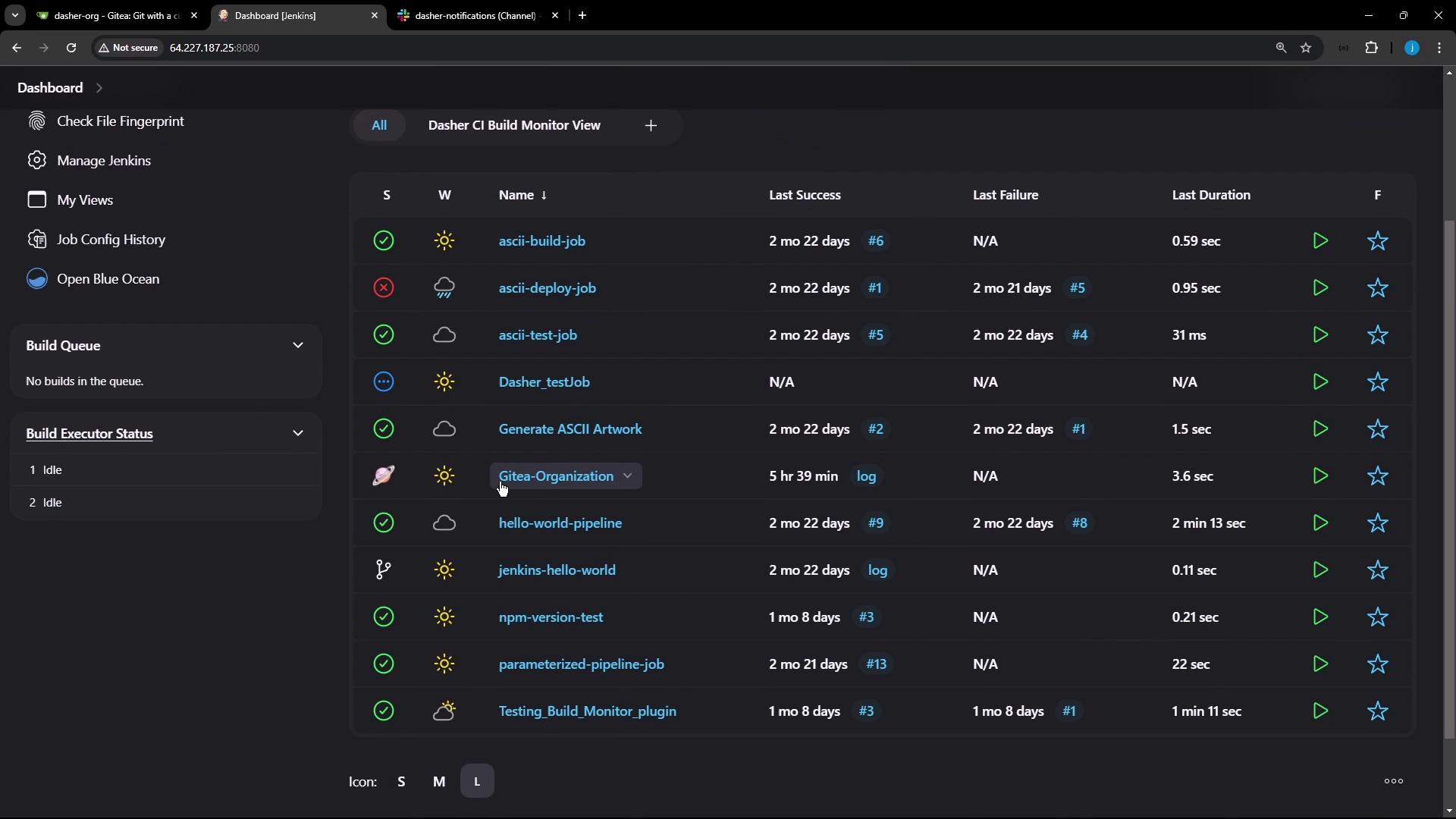Collapse Build Executor Status panel

tap(298, 434)
